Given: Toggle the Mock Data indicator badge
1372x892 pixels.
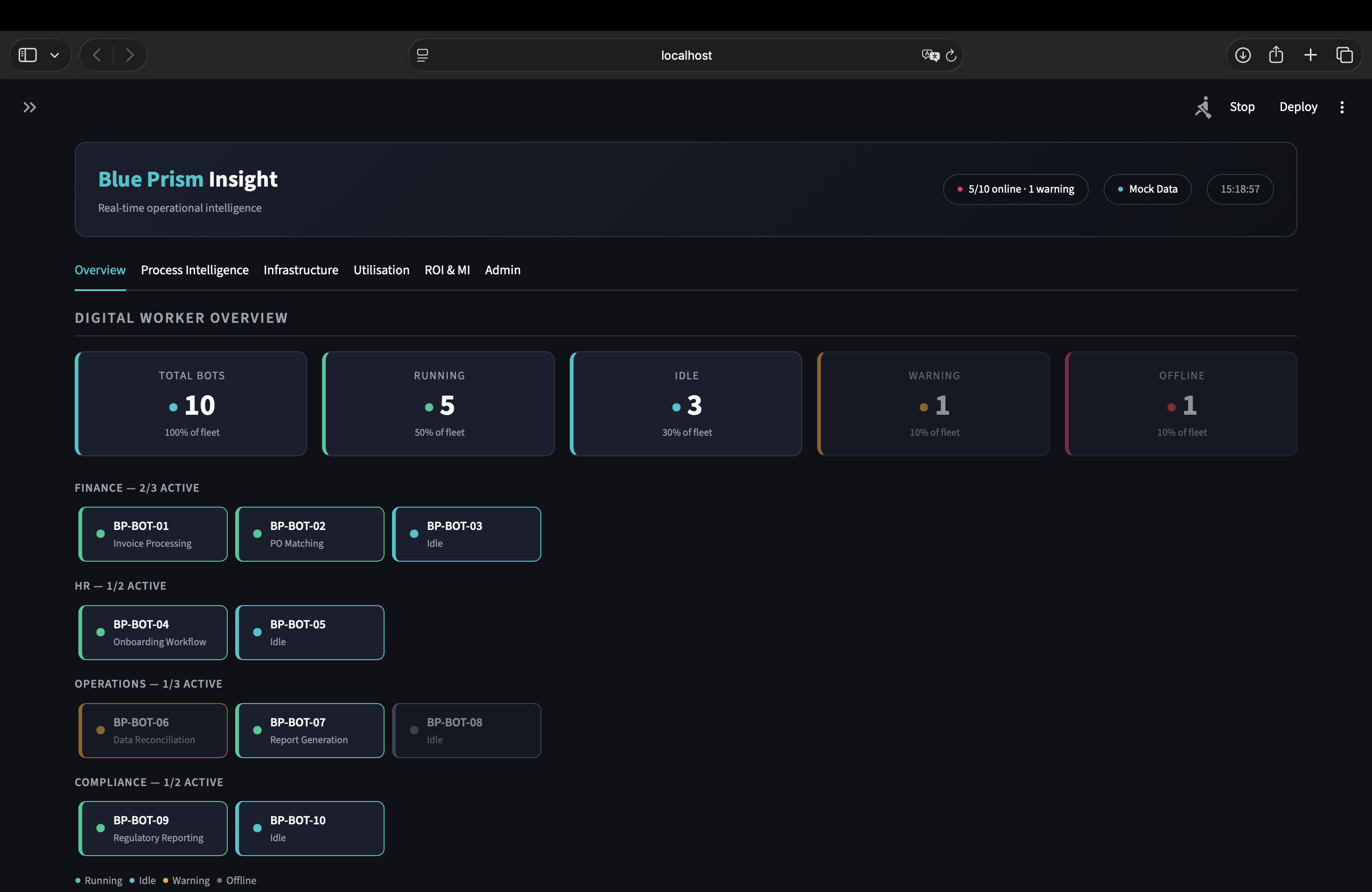Looking at the screenshot, I should click(x=1147, y=189).
